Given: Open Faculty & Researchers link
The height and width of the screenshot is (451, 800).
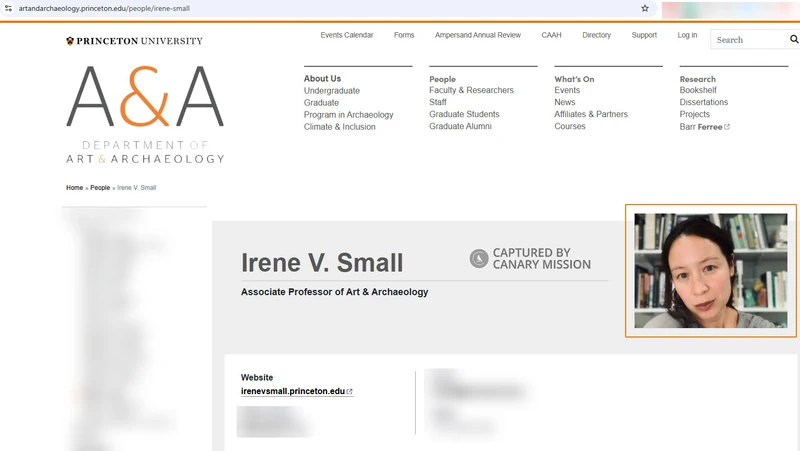Looking at the screenshot, I should click(471, 90).
